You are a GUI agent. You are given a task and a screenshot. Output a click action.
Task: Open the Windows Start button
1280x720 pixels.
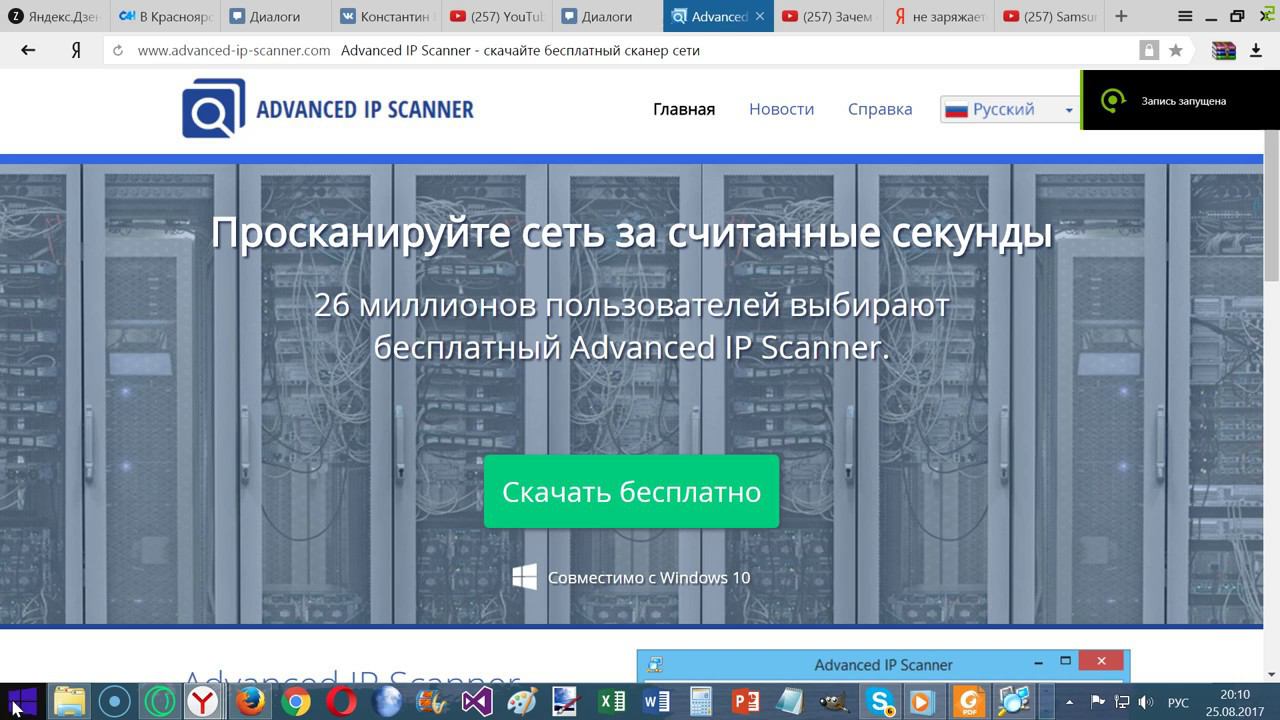23,701
